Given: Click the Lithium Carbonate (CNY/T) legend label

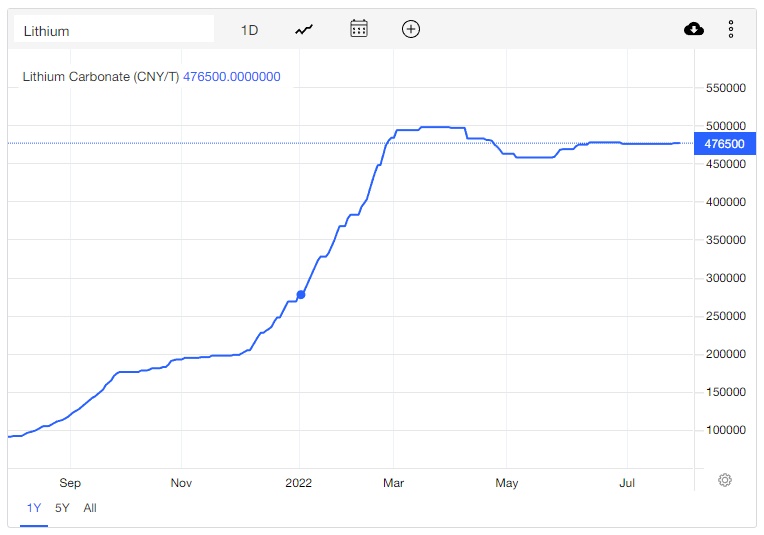Looking at the screenshot, I should [x=100, y=76].
